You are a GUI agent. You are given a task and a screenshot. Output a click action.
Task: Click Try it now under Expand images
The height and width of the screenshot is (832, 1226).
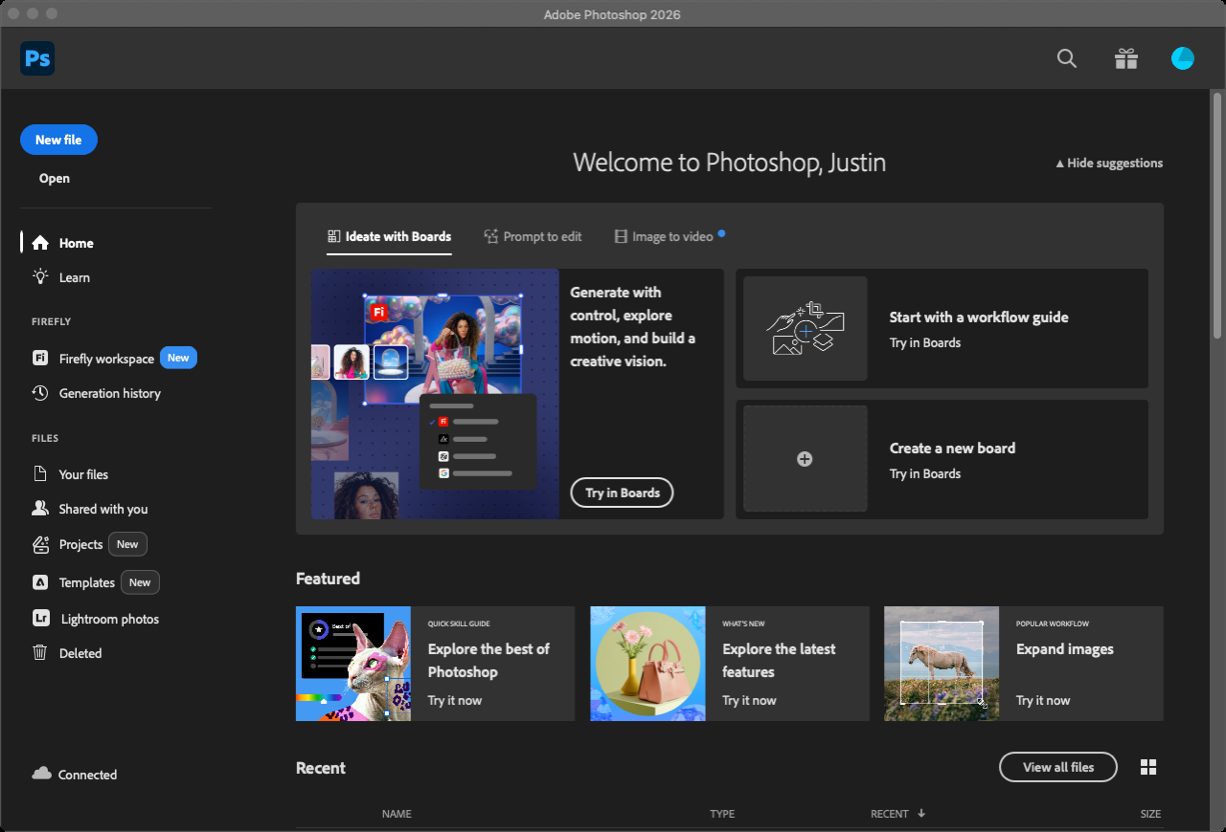pyautogui.click(x=1043, y=700)
